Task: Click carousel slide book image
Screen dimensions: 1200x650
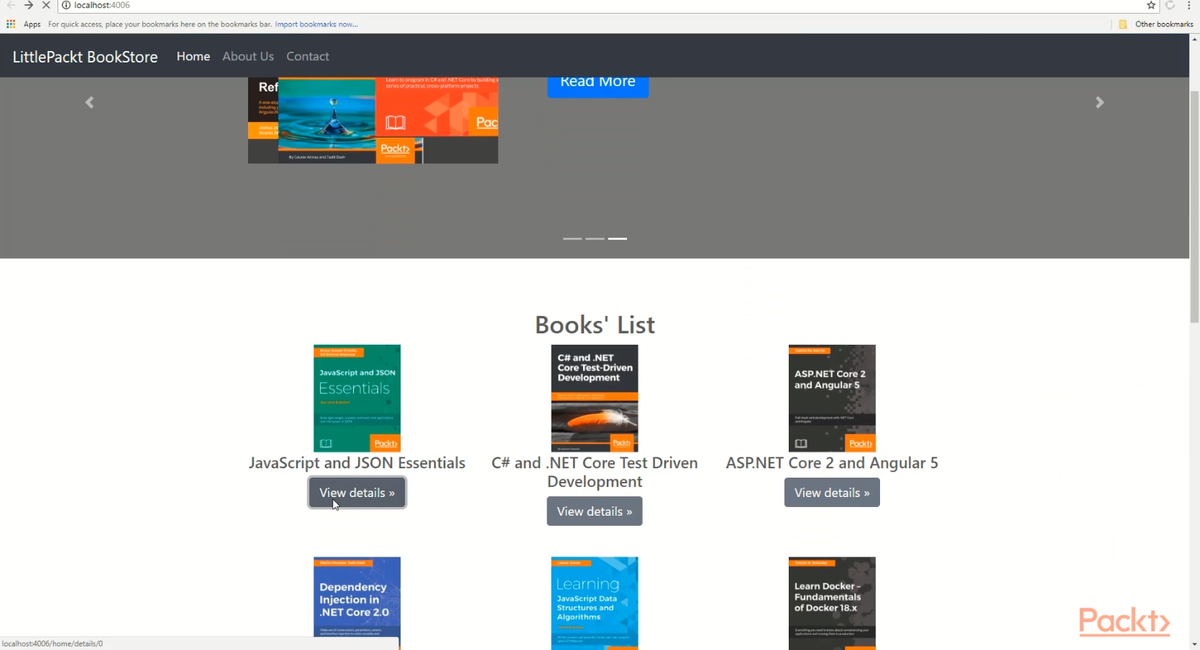Action: pos(373,120)
